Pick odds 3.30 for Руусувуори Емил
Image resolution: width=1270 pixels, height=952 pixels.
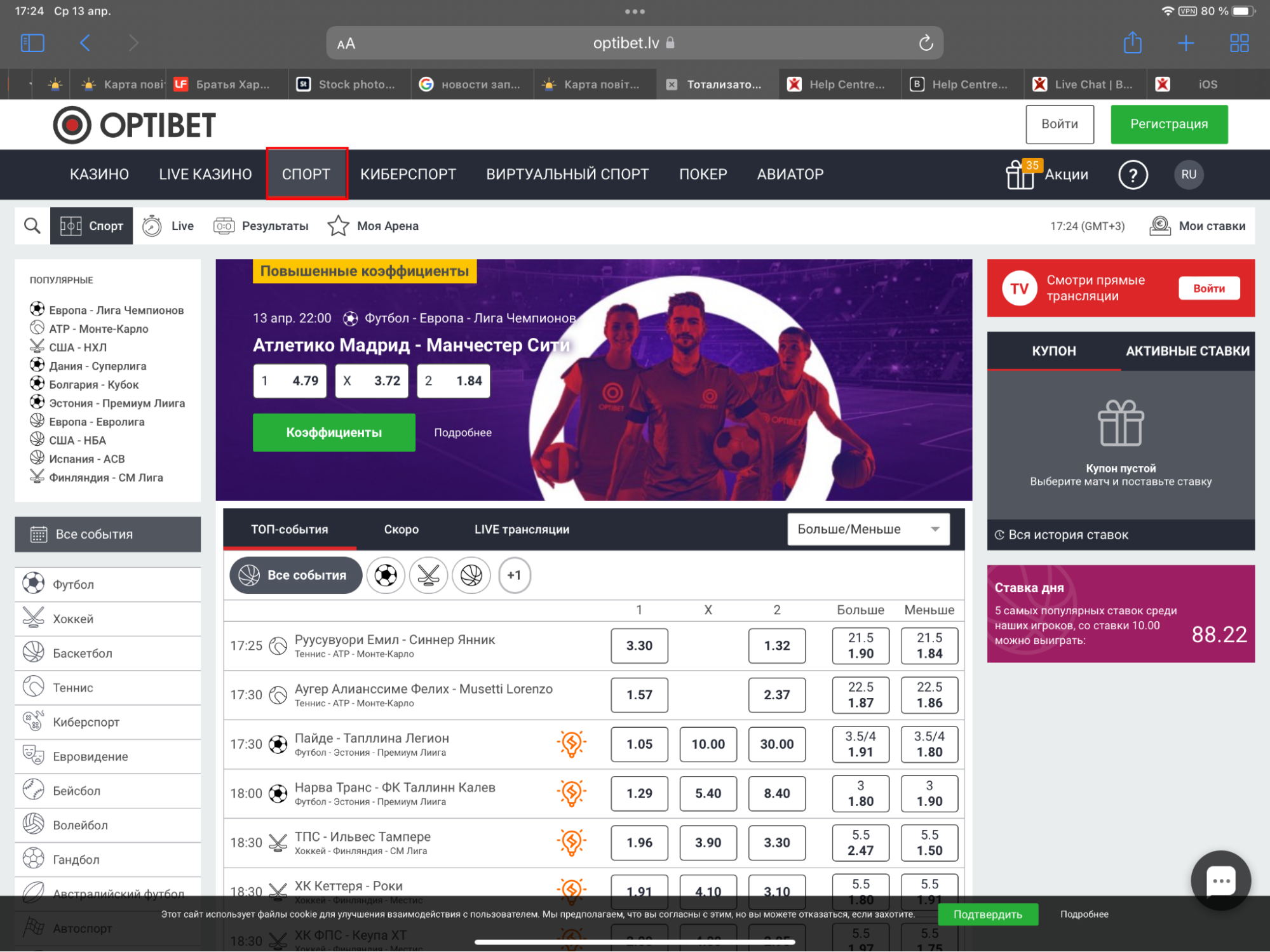639,645
